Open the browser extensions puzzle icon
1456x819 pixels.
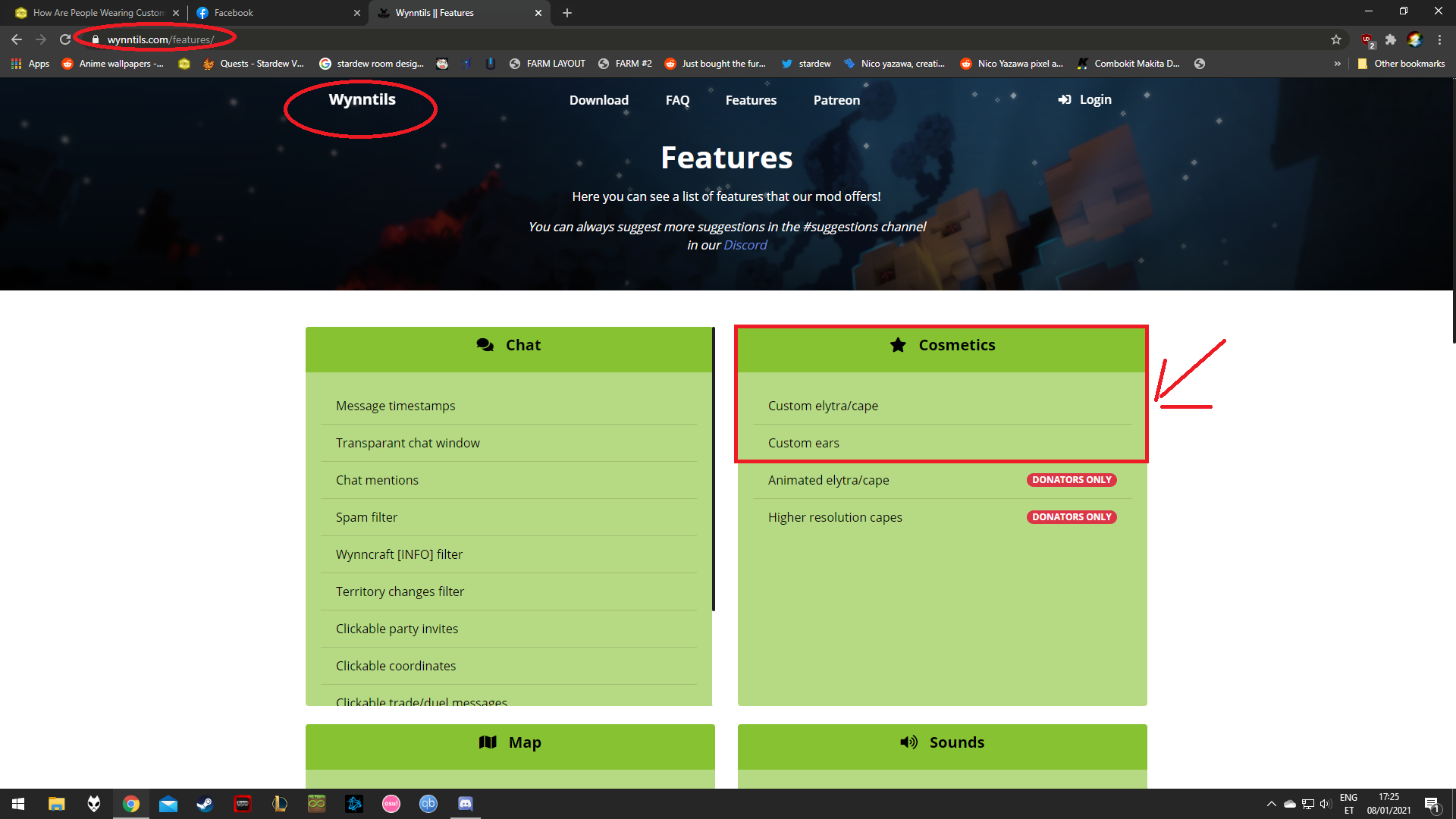[1392, 39]
